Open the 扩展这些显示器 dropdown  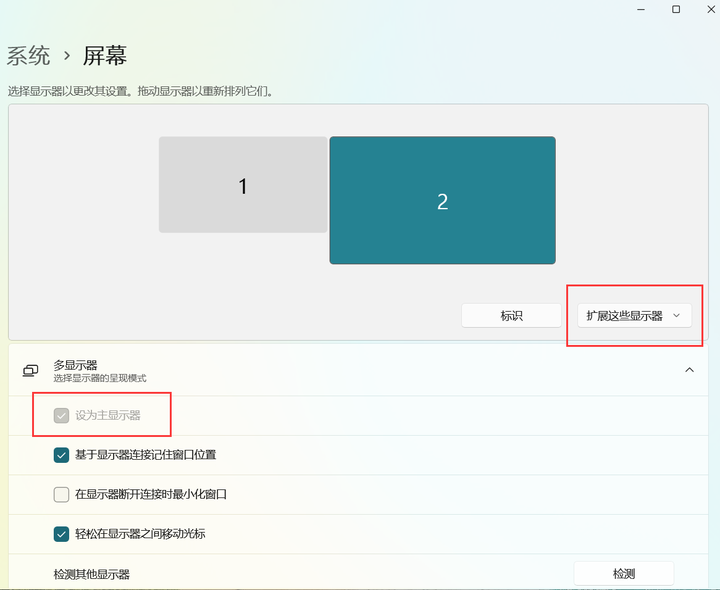(x=634, y=316)
